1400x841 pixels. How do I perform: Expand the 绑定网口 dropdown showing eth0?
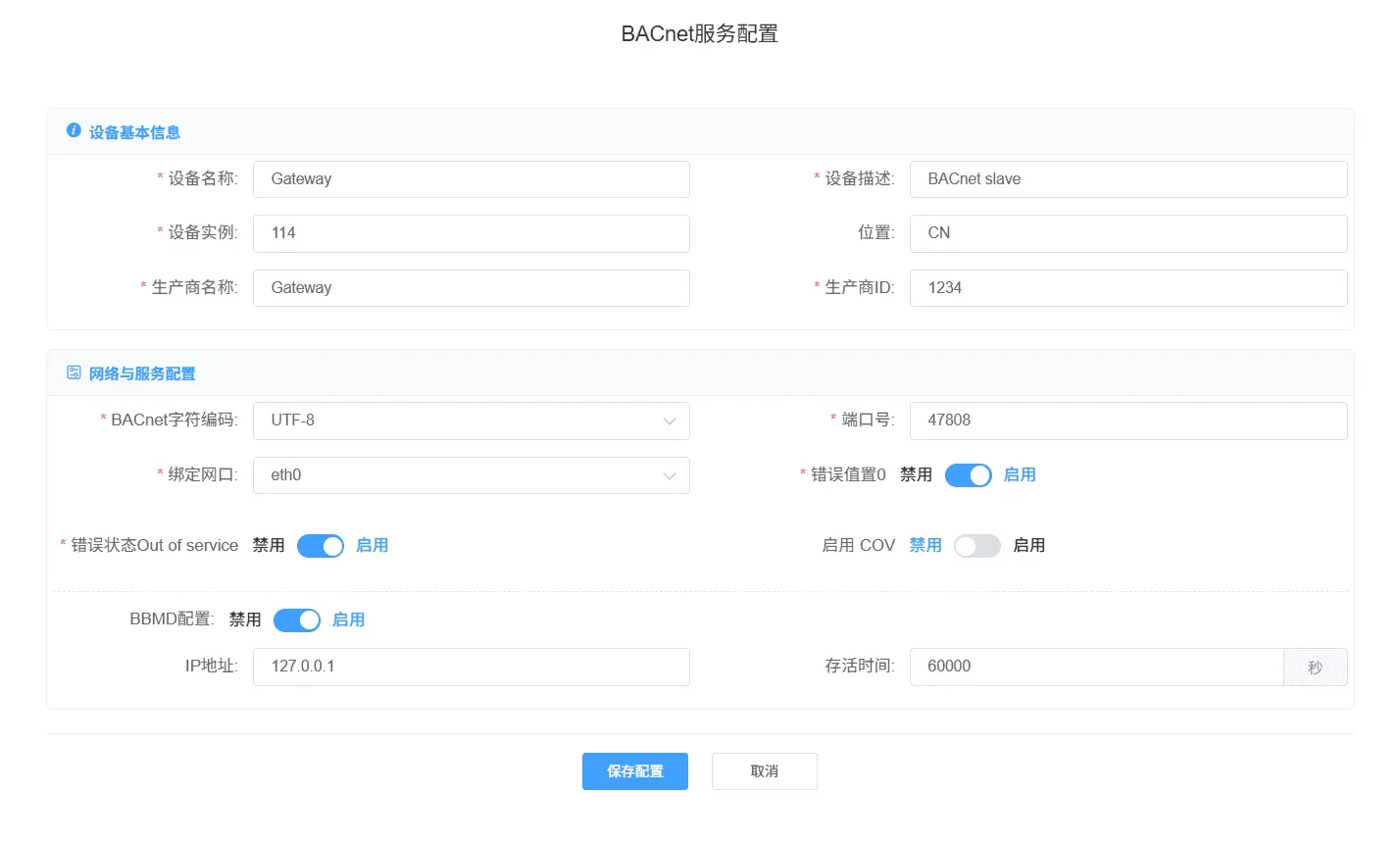(471, 475)
